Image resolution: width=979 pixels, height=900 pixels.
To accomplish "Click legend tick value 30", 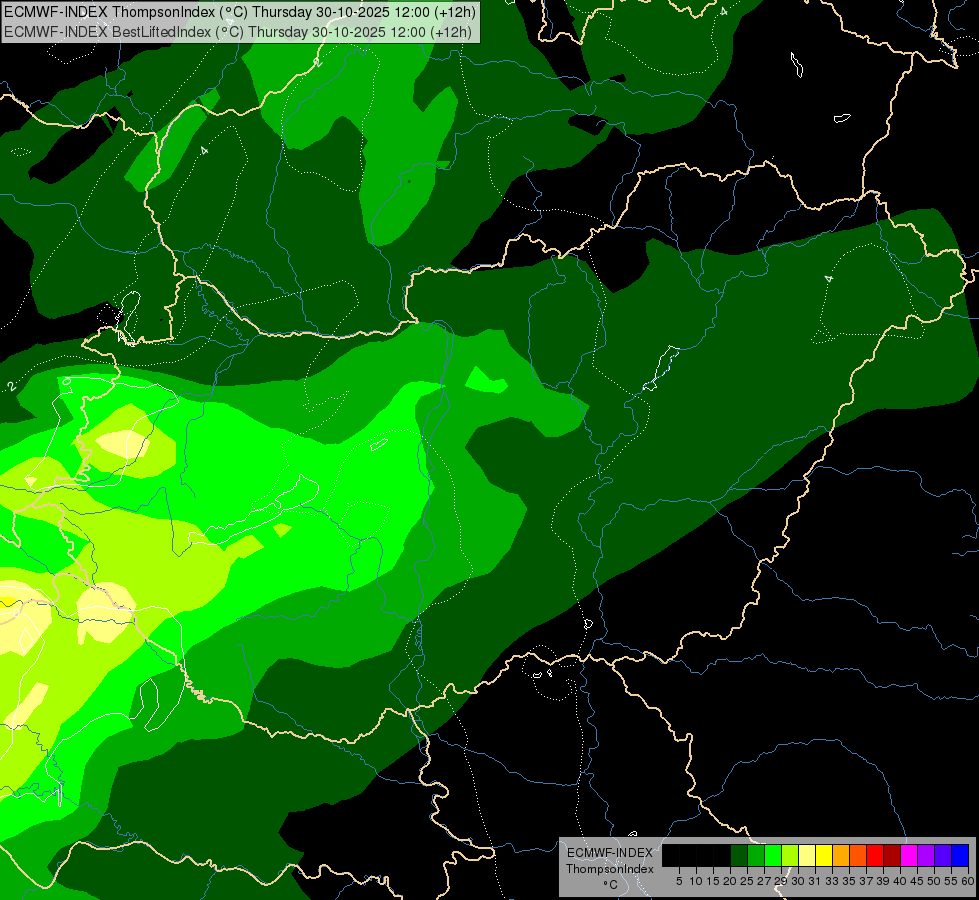I will click(798, 881).
